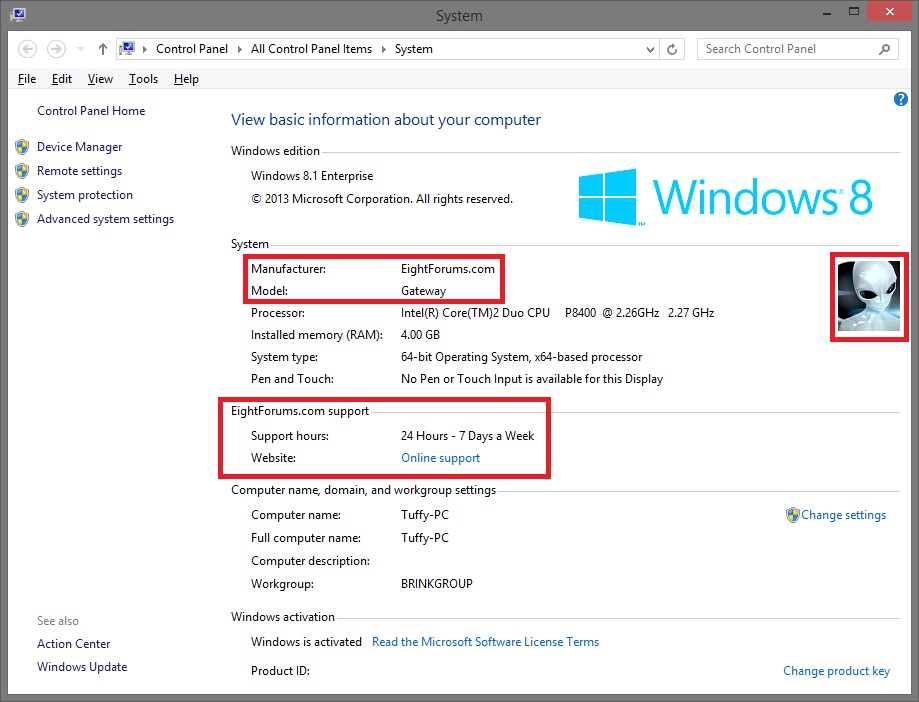919x702 pixels.
Task: Open Advanced system settings
Action: [105, 219]
